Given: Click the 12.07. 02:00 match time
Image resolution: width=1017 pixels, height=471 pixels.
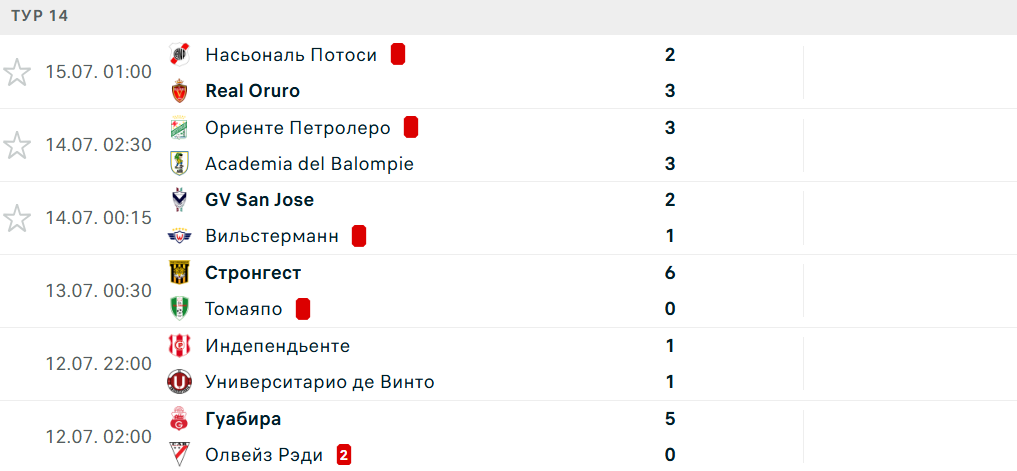Looking at the screenshot, I should click(x=99, y=437).
